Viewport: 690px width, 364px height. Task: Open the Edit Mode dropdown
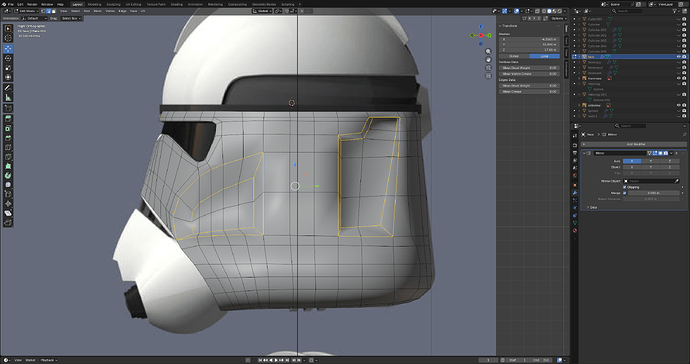(26, 11)
